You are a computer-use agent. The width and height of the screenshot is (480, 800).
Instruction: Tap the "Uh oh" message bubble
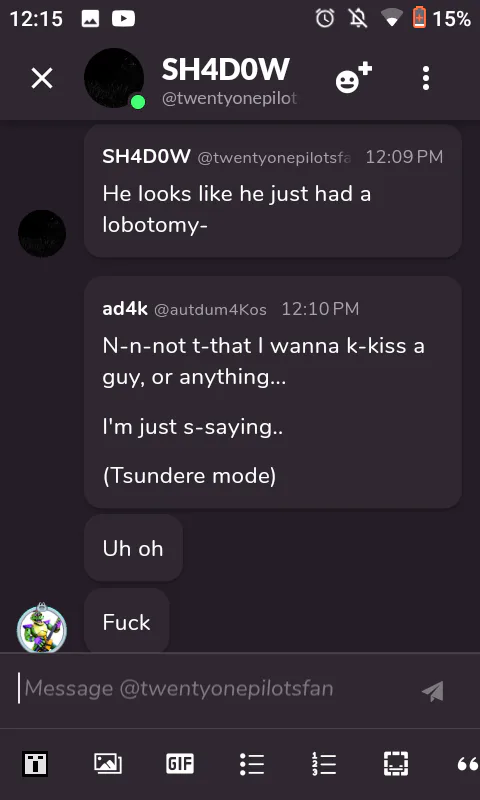click(x=133, y=548)
